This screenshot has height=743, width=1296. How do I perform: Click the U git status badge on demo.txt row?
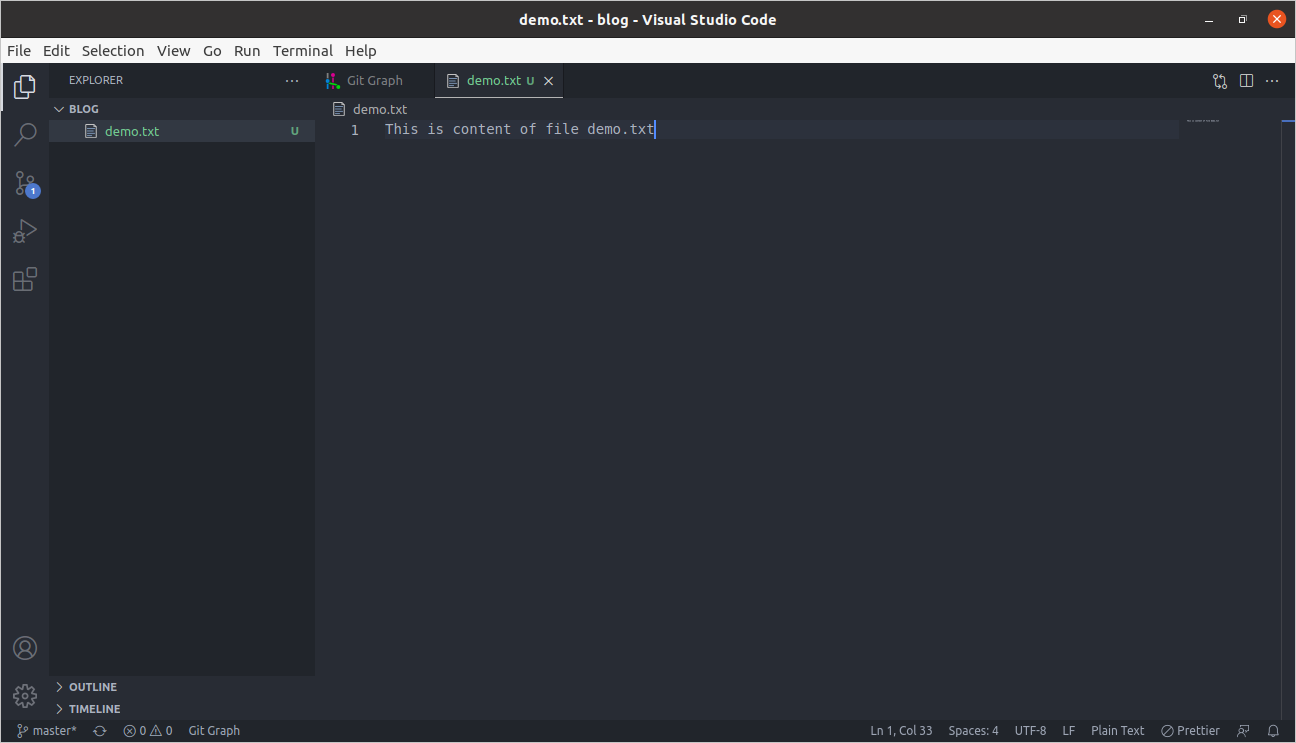tap(294, 131)
